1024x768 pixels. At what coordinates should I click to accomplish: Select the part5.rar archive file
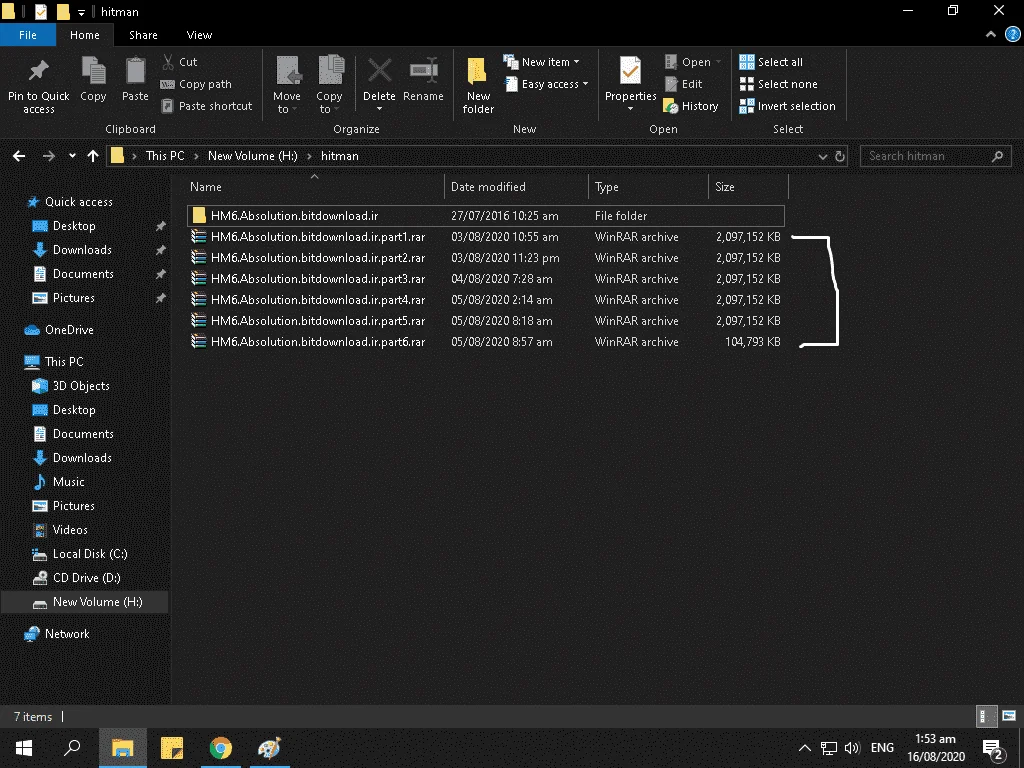(x=485, y=321)
